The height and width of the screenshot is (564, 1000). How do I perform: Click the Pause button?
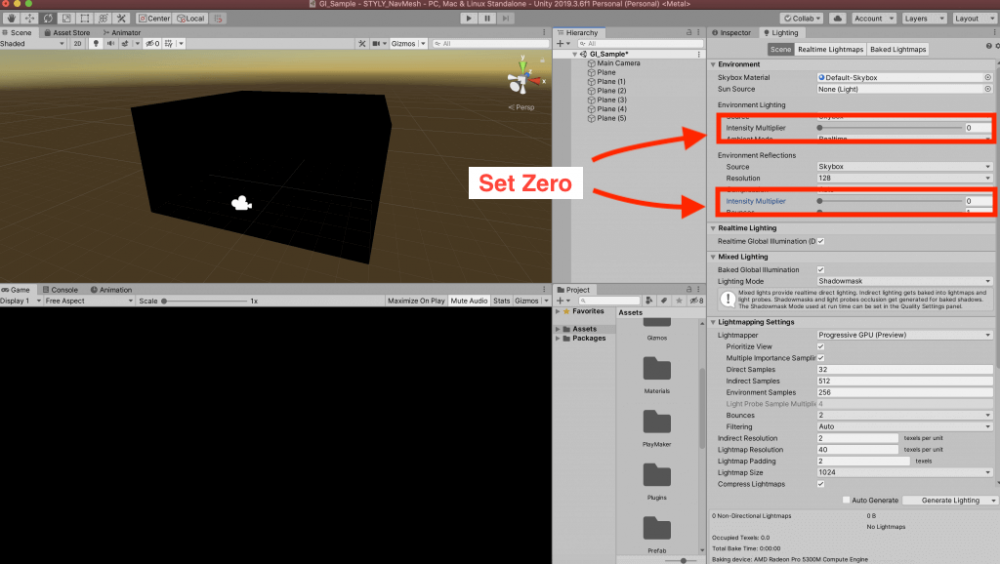487,18
